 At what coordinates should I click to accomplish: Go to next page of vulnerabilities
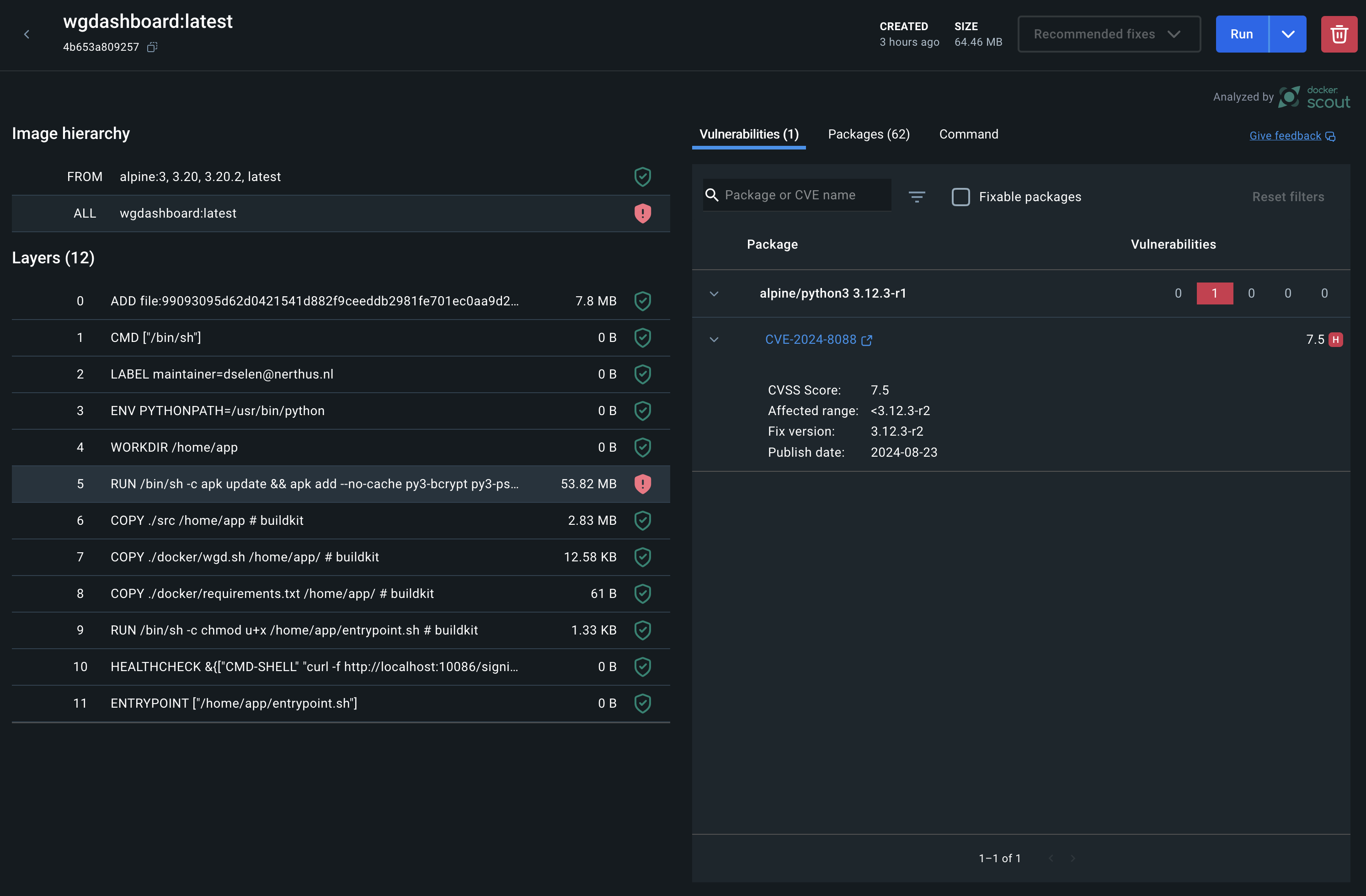[1073, 858]
